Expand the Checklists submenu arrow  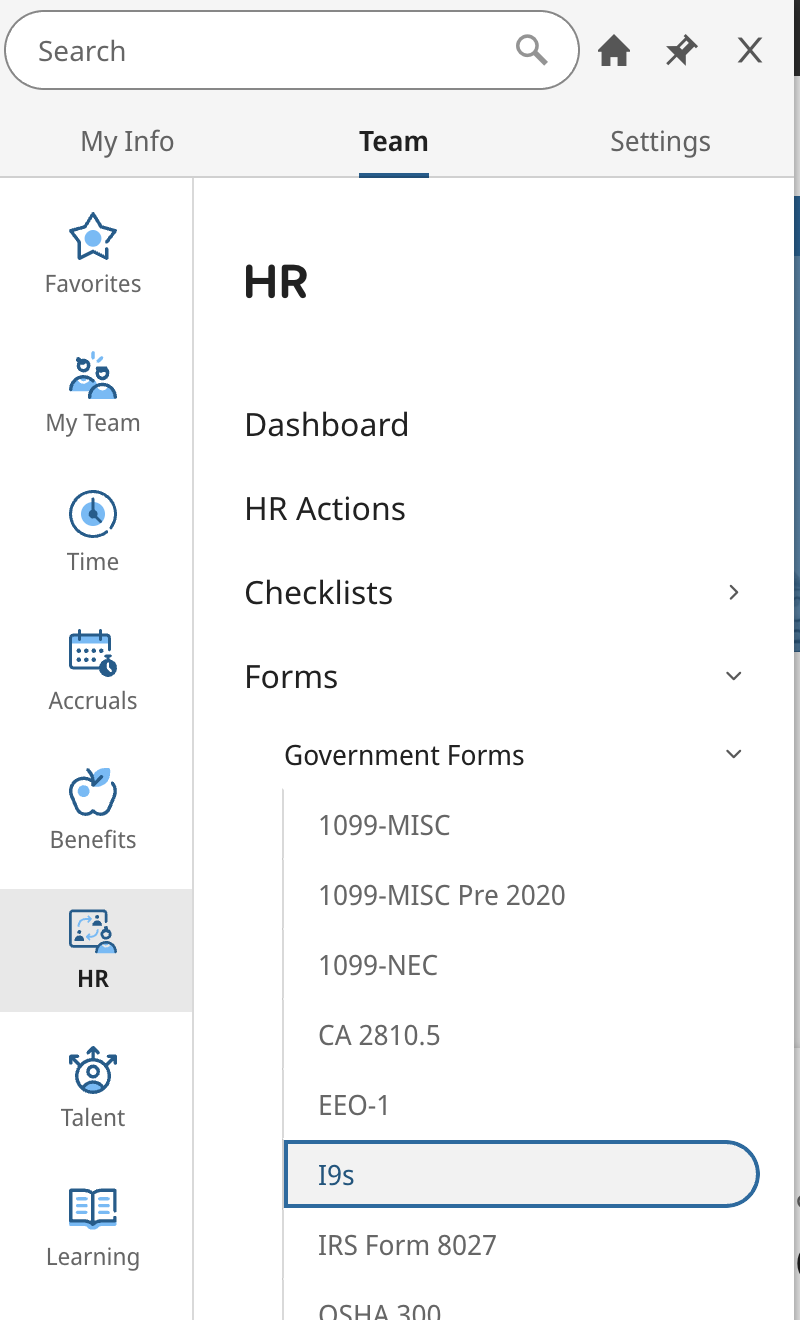click(x=734, y=592)
